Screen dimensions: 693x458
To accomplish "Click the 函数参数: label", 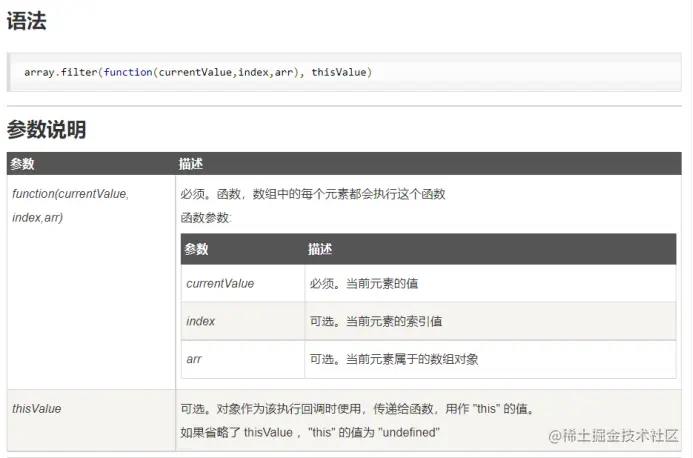I will 206,218.
